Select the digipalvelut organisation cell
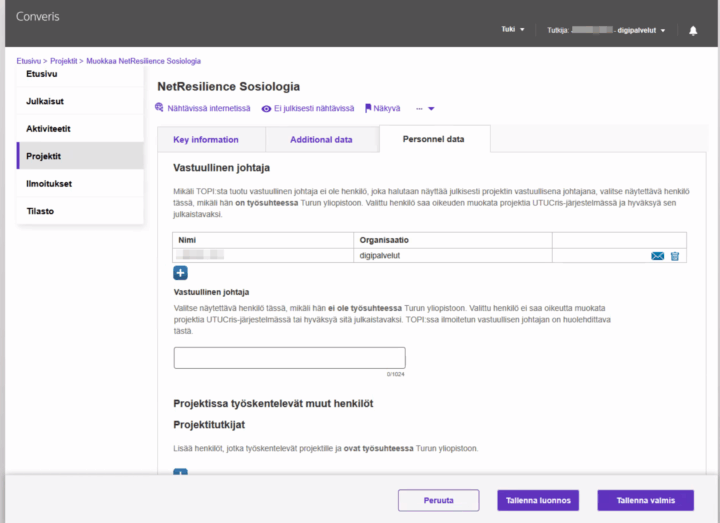The width and height of the screenshot is (720, 523). click(x=453, y=256)
